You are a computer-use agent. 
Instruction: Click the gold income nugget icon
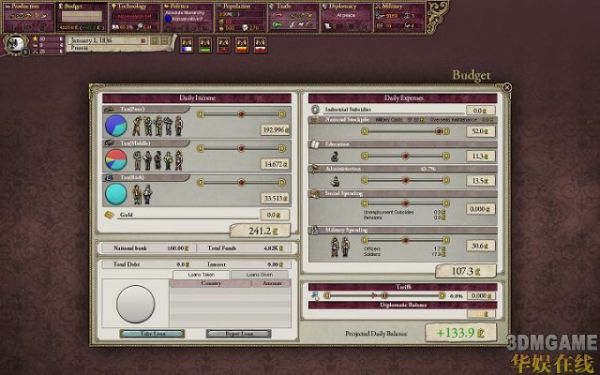point(109,215)
